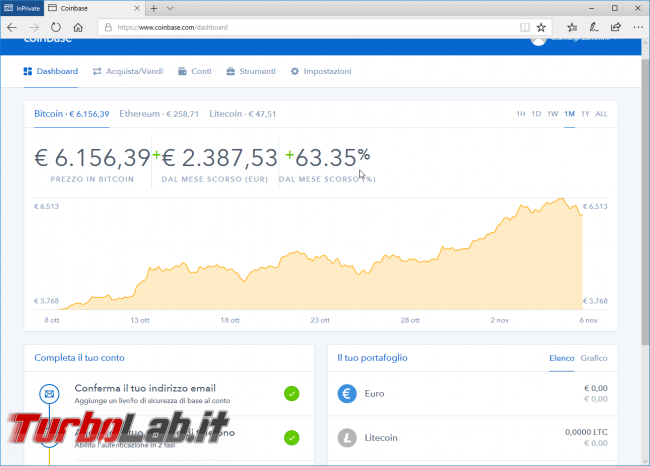Click the +63.35% change value
The width and height of the screenshot is (650, 466).
tap(327, 158)
